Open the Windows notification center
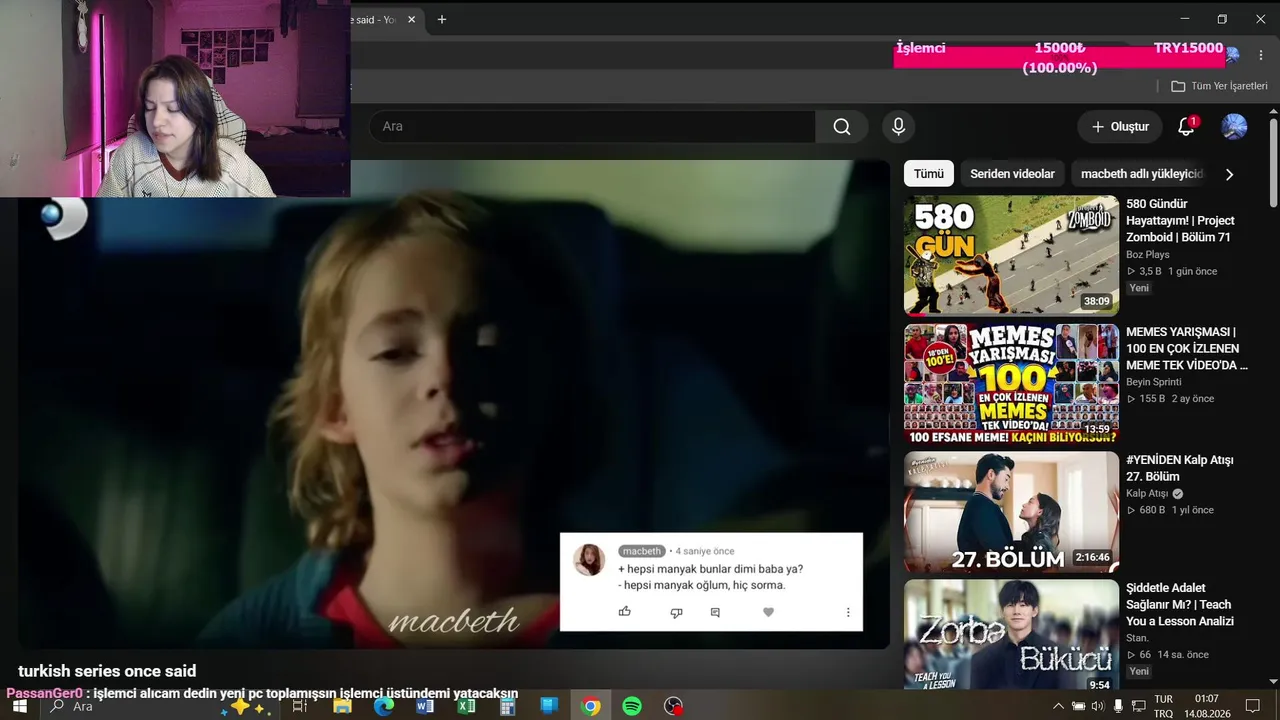 pyautogui.click(x=1252, y=706)
